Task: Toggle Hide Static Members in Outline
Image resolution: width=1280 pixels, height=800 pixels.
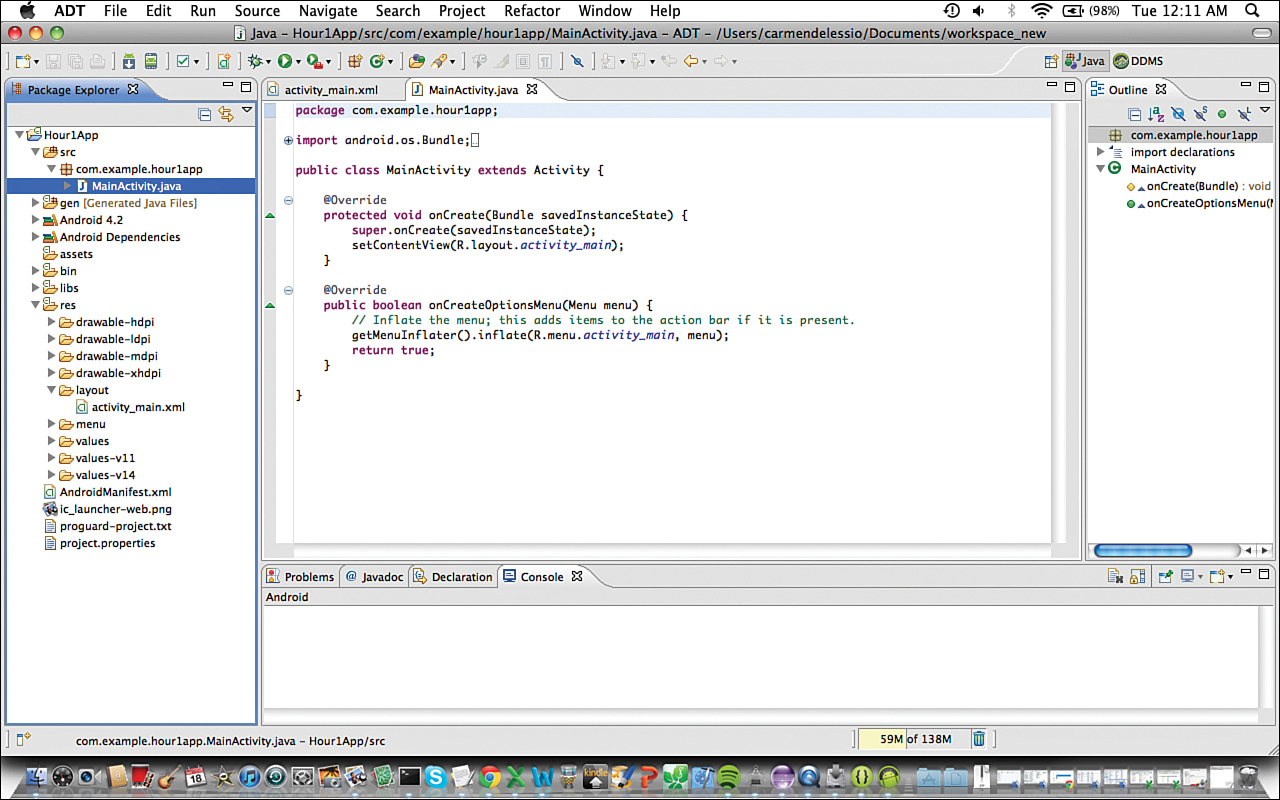Action: [x=1200, y=114]
